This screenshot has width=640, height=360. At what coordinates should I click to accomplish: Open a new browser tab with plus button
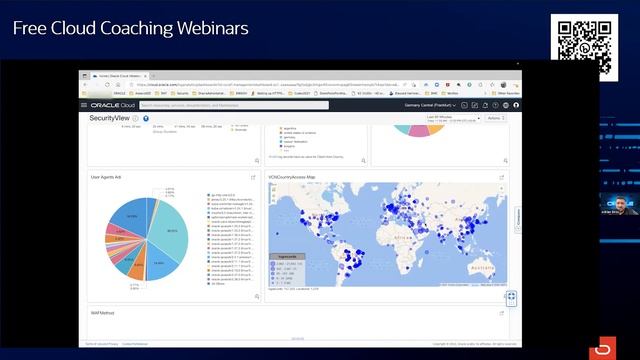coord(153,76)
